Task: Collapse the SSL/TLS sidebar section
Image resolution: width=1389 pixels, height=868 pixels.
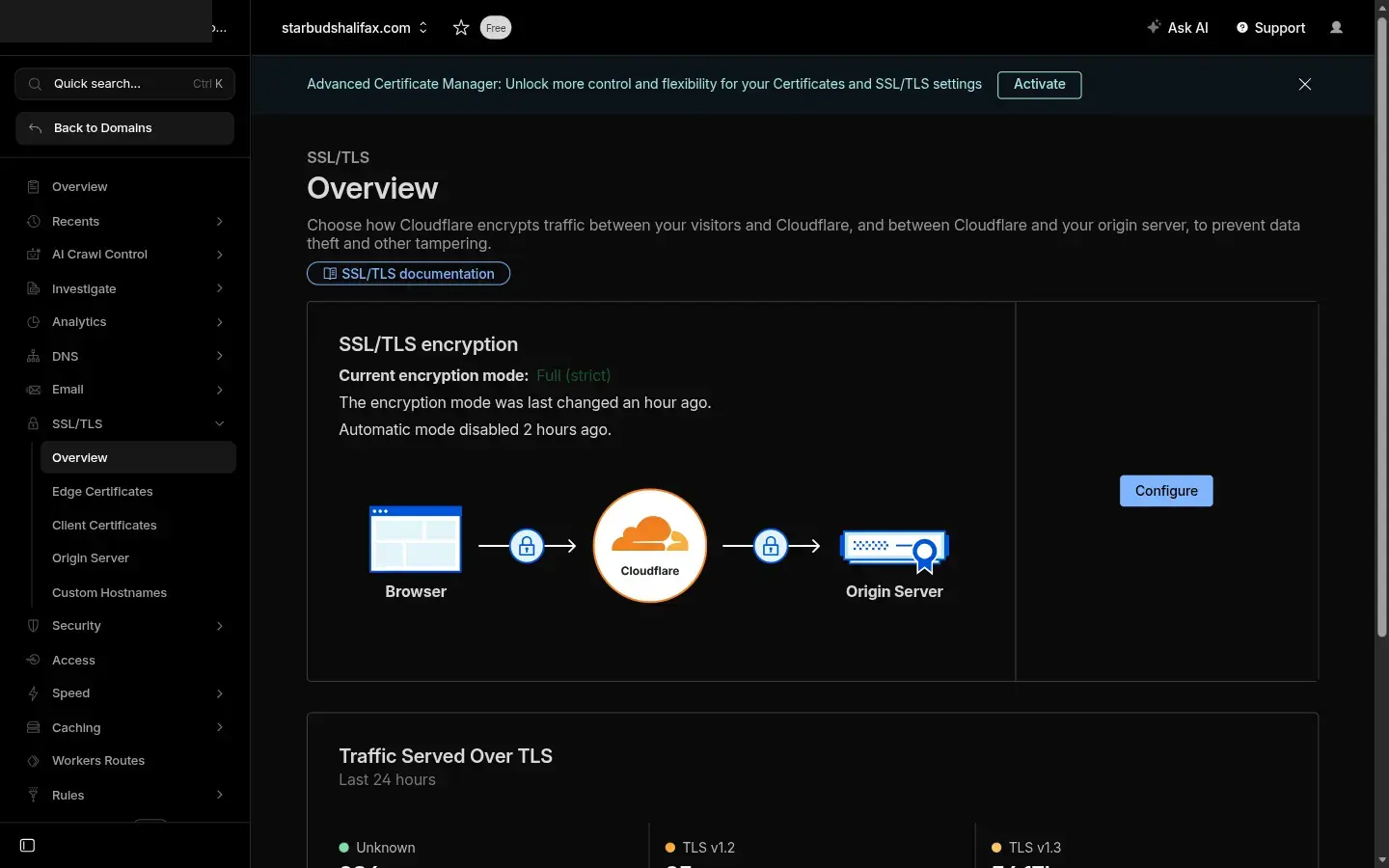Action: (x=220, y=423)
